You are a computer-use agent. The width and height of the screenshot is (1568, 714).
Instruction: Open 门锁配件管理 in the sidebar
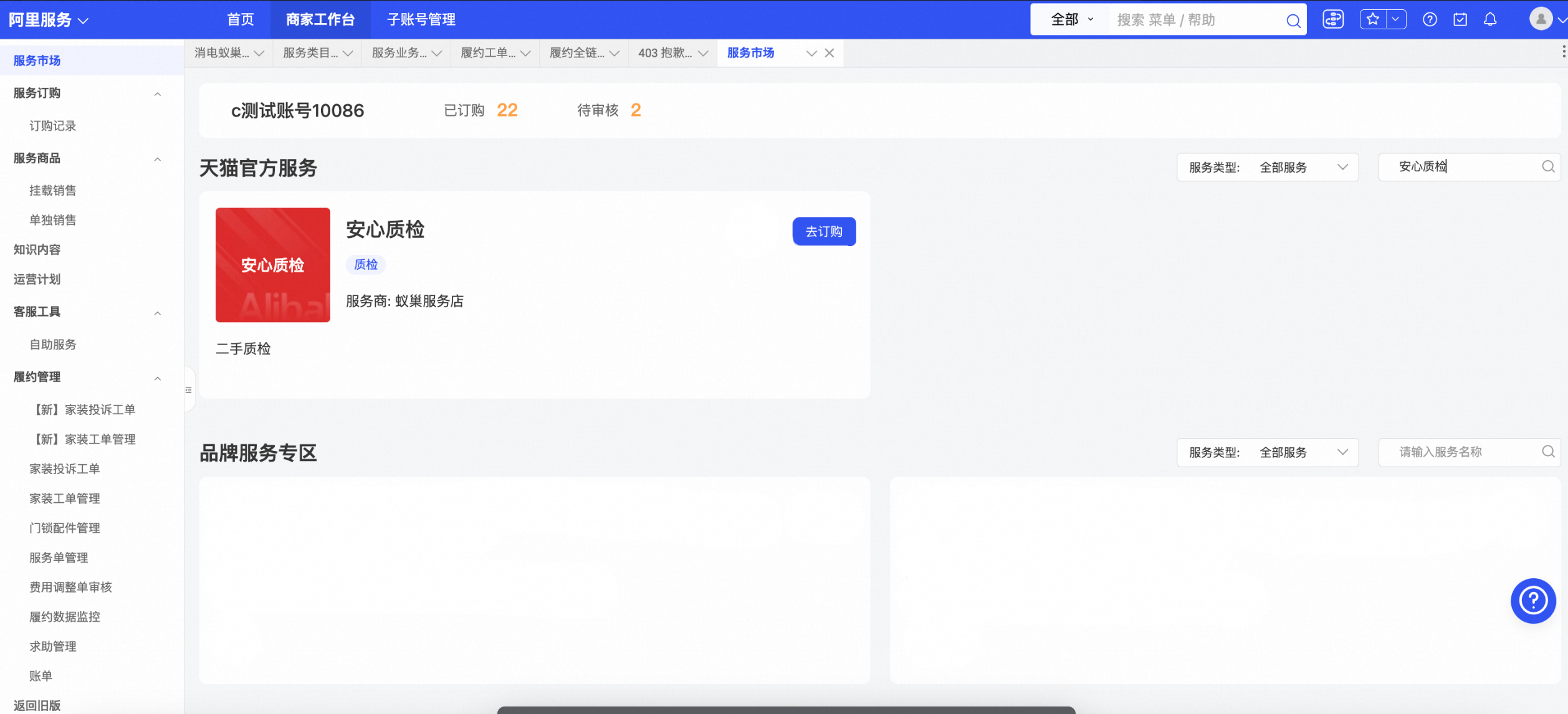65,528
